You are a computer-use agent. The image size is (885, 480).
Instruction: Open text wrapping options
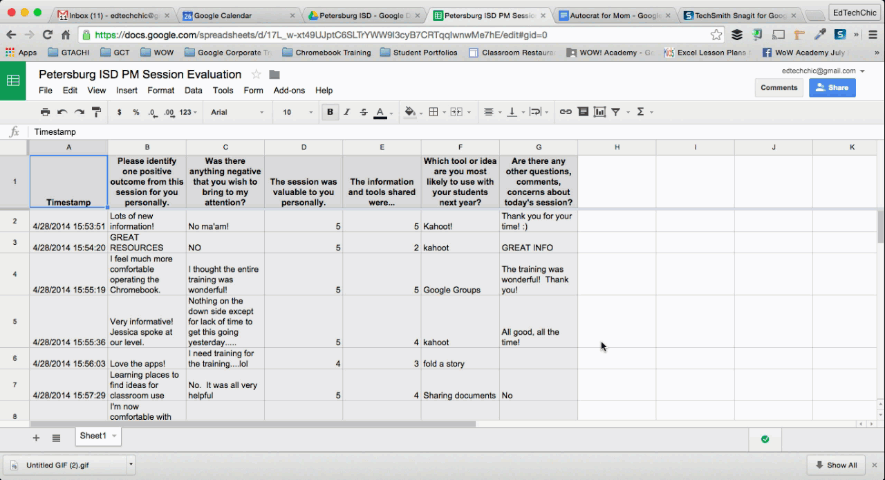coord(538,112)
